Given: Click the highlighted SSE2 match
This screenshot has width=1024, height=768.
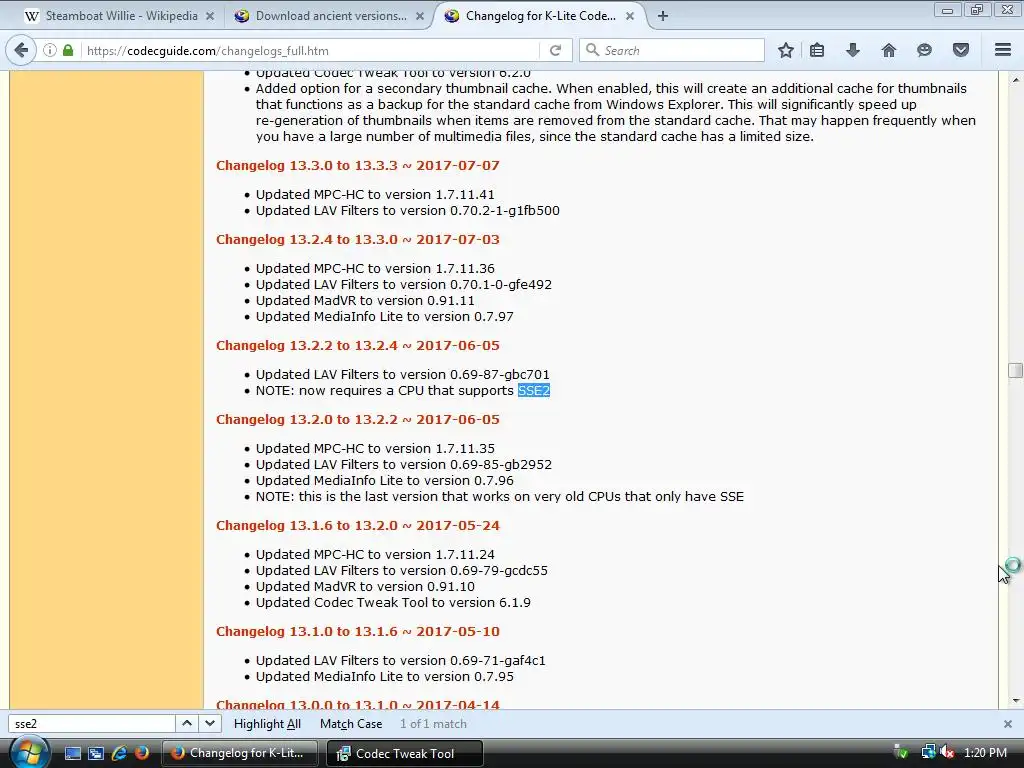Looking at the screenshot, I should coord(534,391).
